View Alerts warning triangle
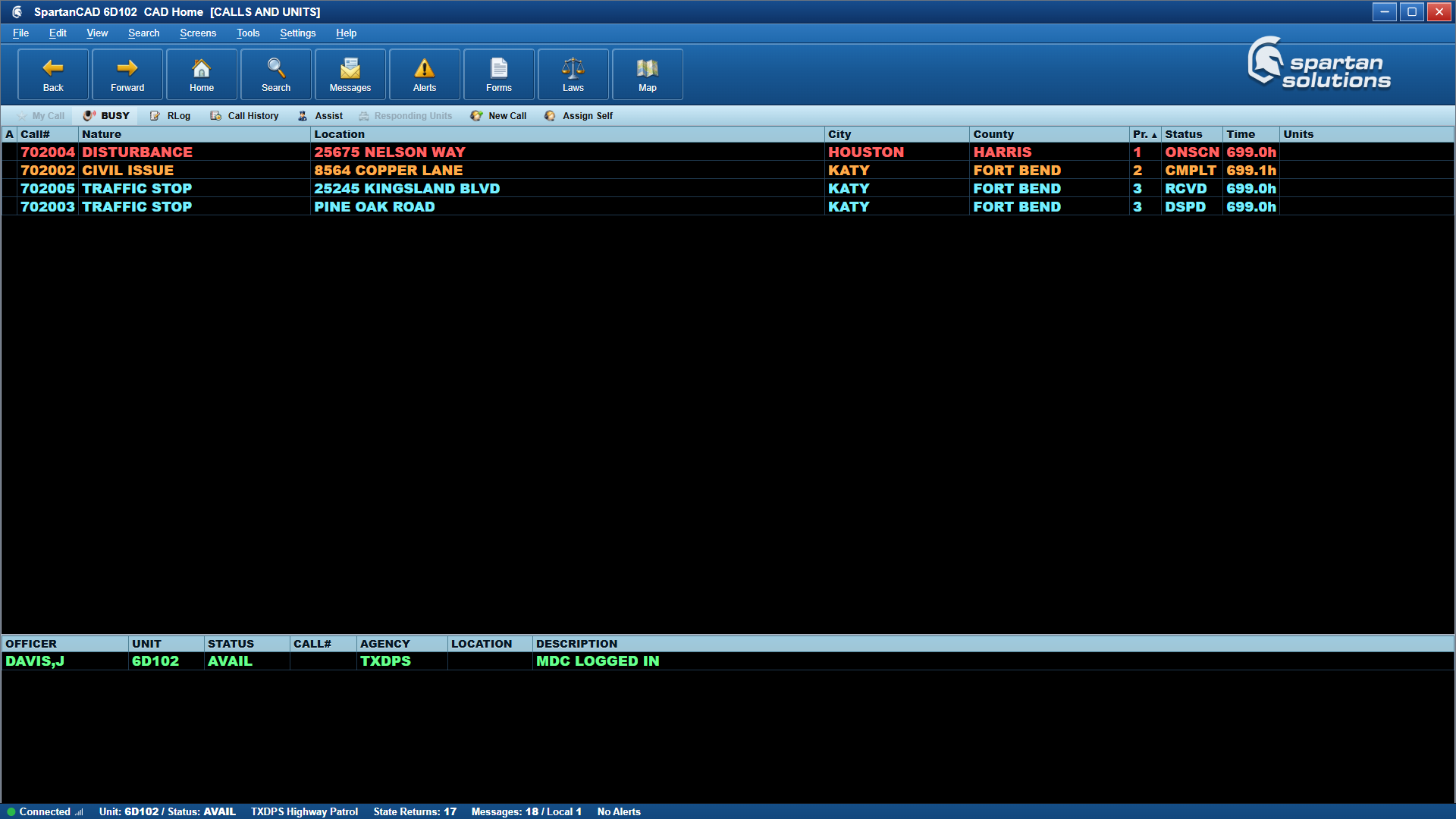Screen dimensions: 1456x819 coord(425,74)
